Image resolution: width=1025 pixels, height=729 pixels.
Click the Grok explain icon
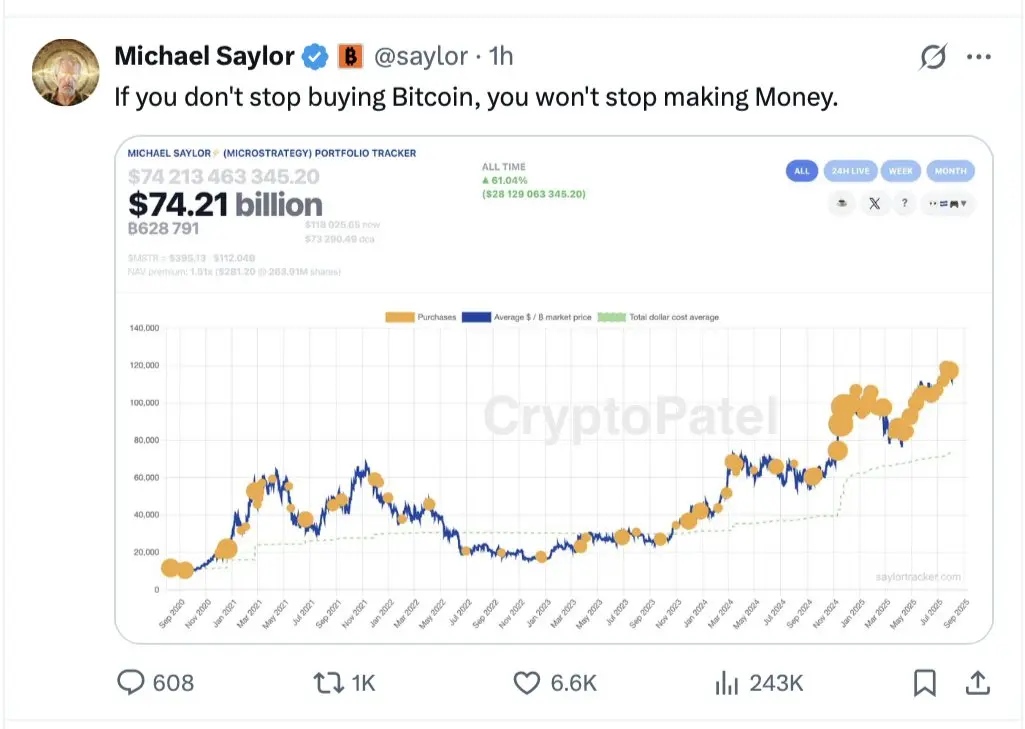click(x=933, y=57)
